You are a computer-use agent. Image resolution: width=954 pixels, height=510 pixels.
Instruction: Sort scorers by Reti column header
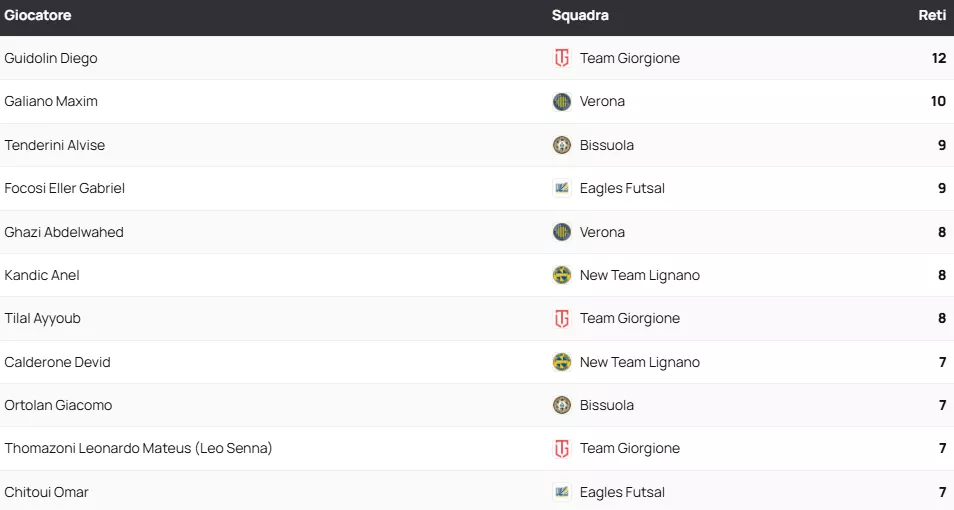932,16
